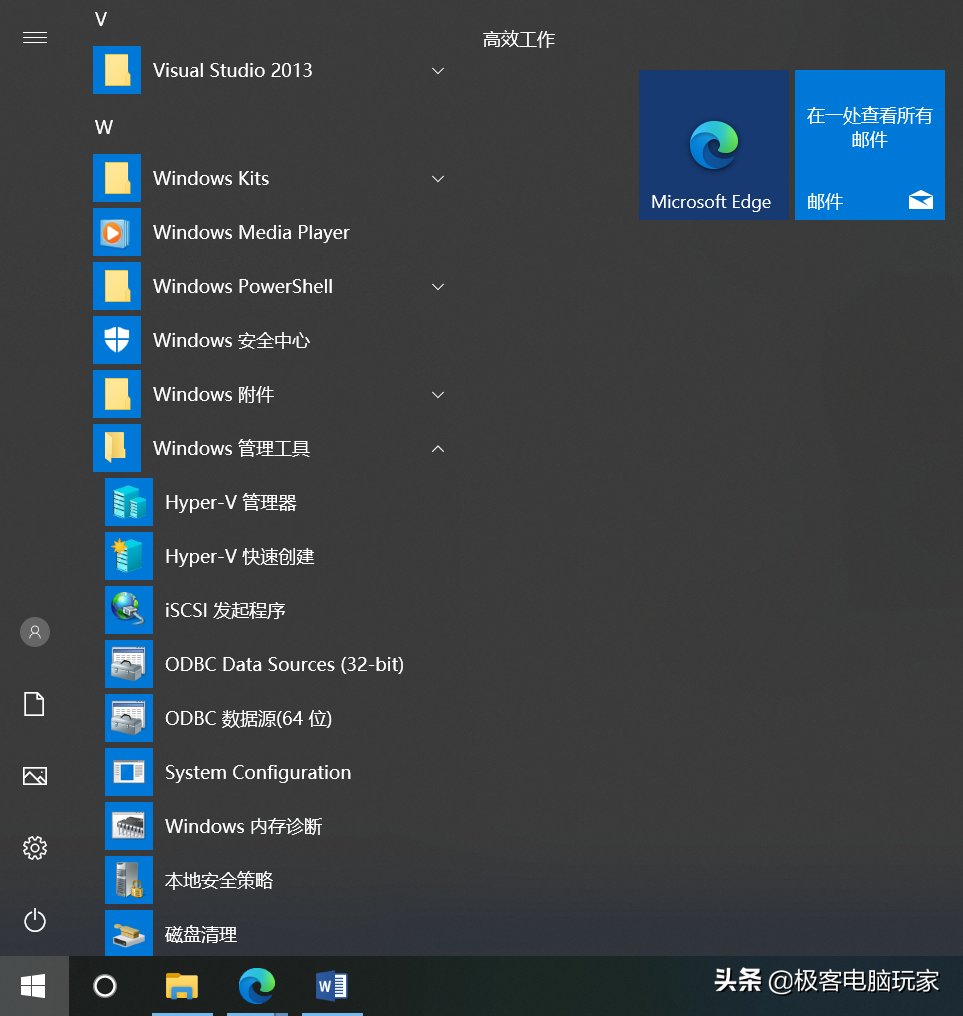Jump using the V letter header
963x1016 pixels.
[100, 19]
